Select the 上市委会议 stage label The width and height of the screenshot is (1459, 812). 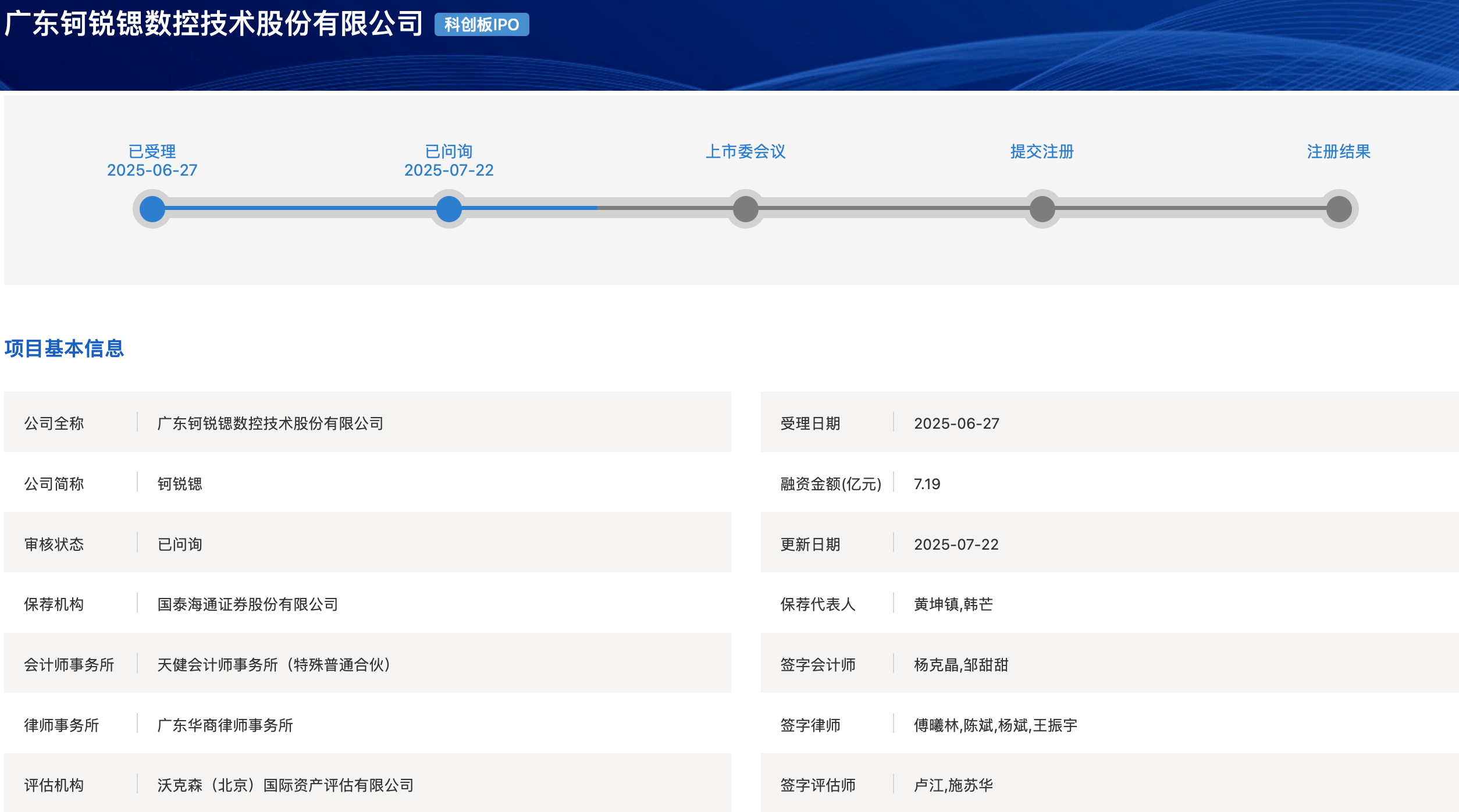[x=746, y=151]
